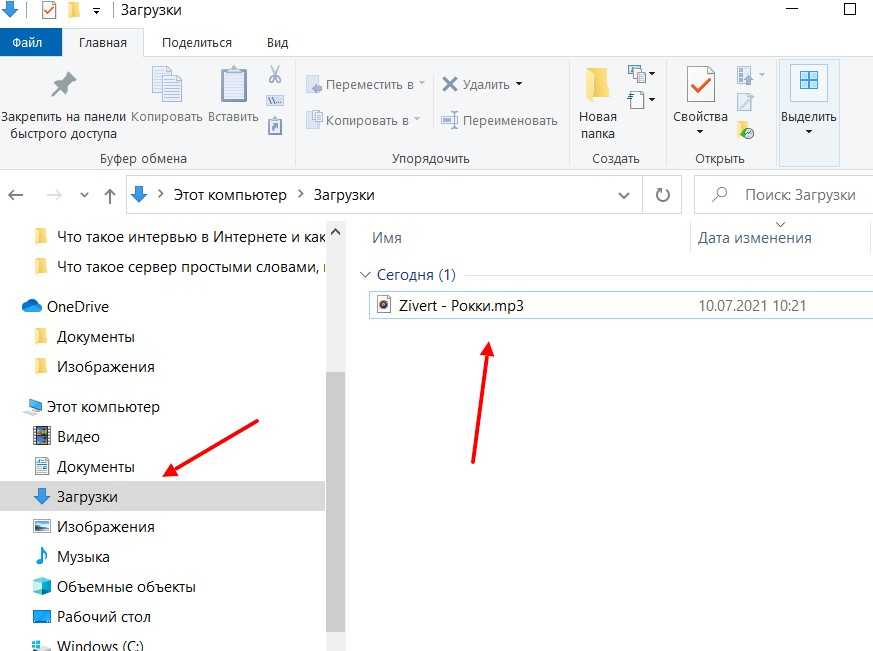Open the quick access toolbar customize dropdown
Image resolution: width=873 pixels, height=651 pixels.
(96, 11)
